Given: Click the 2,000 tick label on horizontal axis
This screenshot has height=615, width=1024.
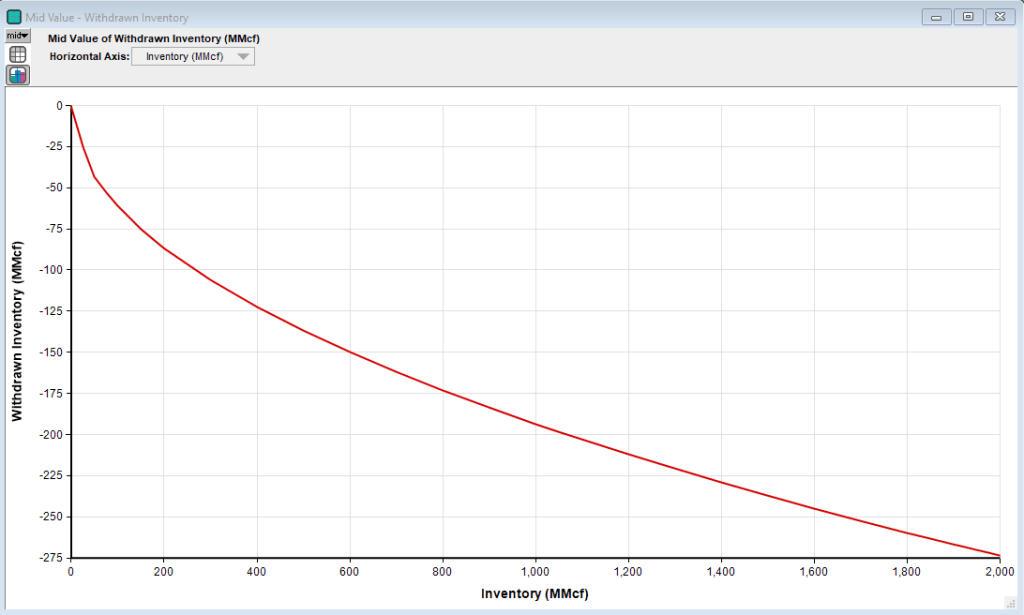Looking at the screenshot, I should (999, 572).
